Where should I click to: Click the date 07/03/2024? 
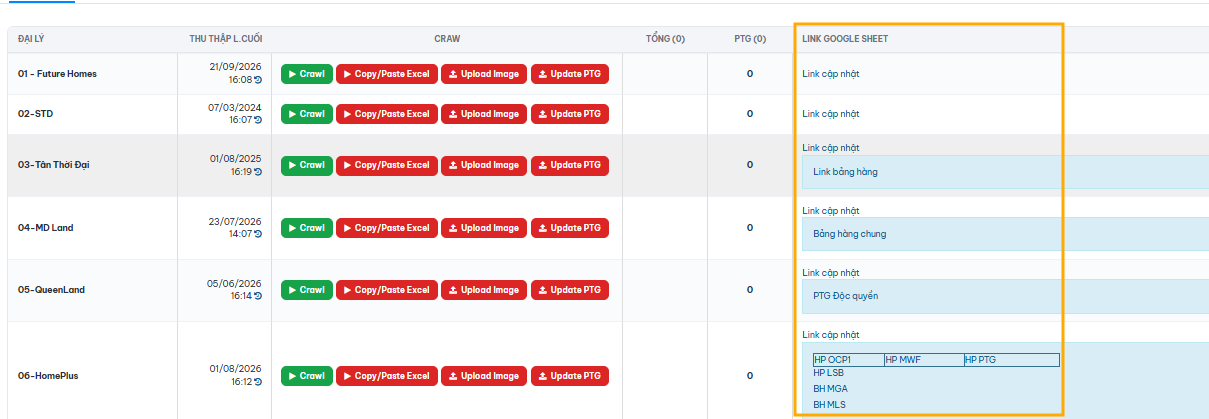tap(235, 107)
